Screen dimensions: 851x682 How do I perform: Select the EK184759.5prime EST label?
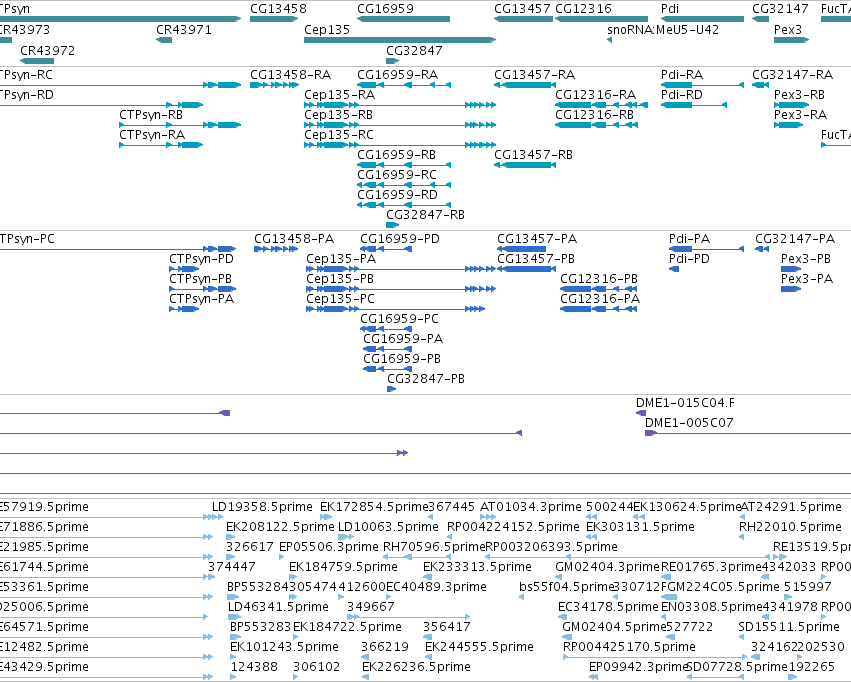click(343, 568)
